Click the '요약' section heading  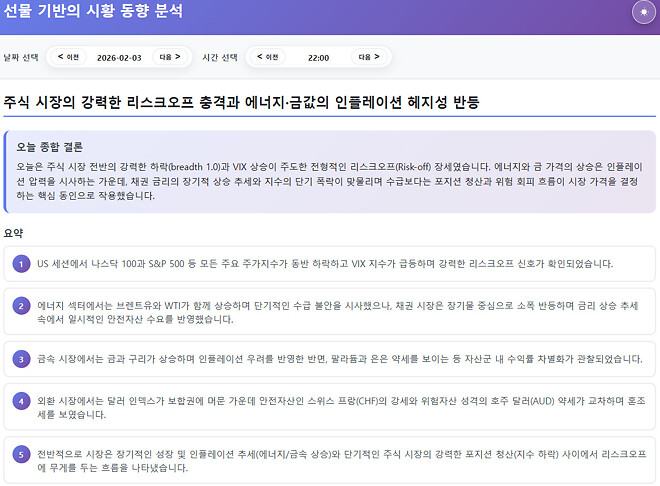[13, 233]
